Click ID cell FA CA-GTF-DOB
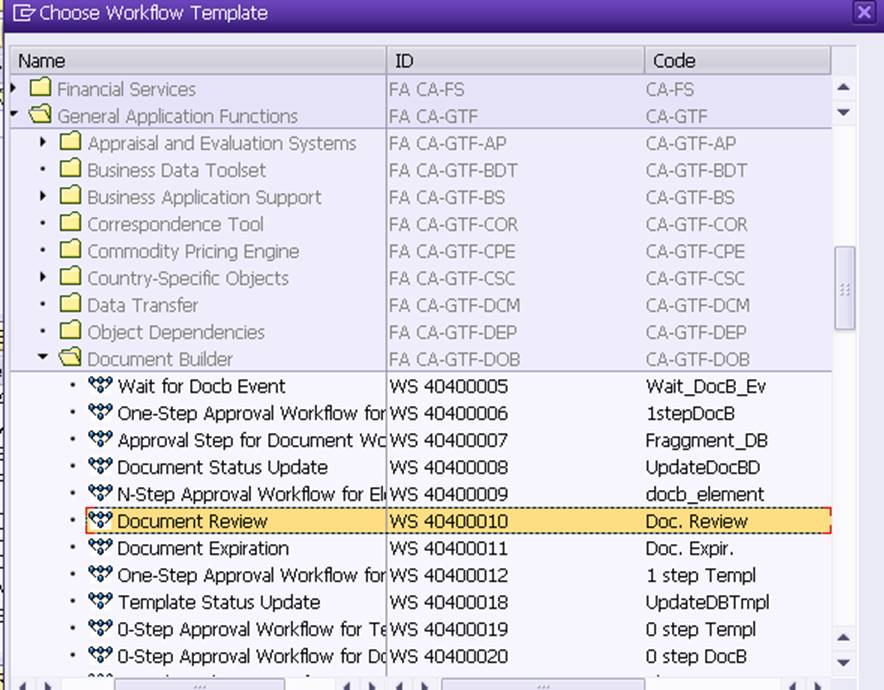 [454, 359]
